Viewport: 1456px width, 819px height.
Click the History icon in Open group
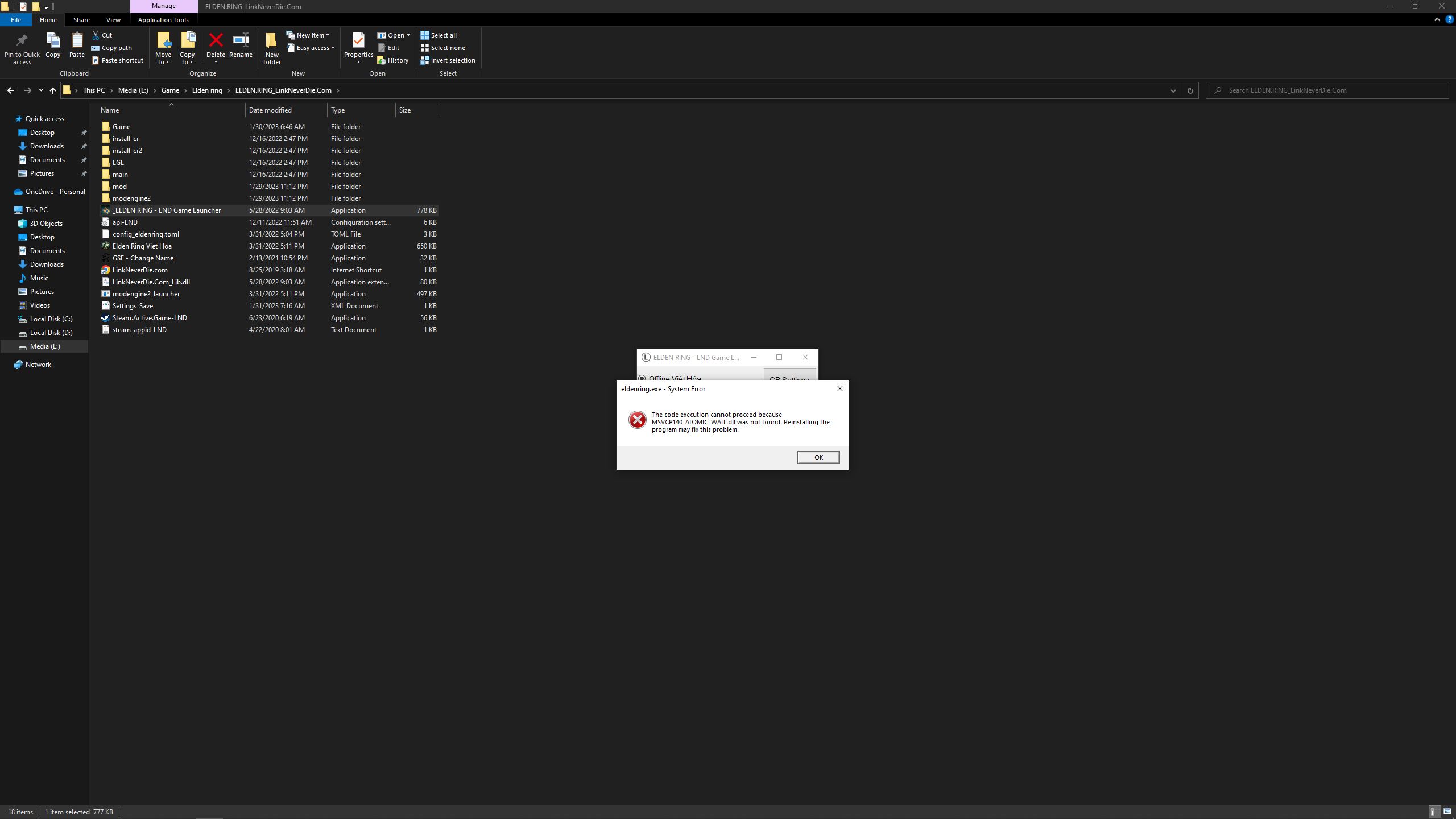(x=382, y=60)
